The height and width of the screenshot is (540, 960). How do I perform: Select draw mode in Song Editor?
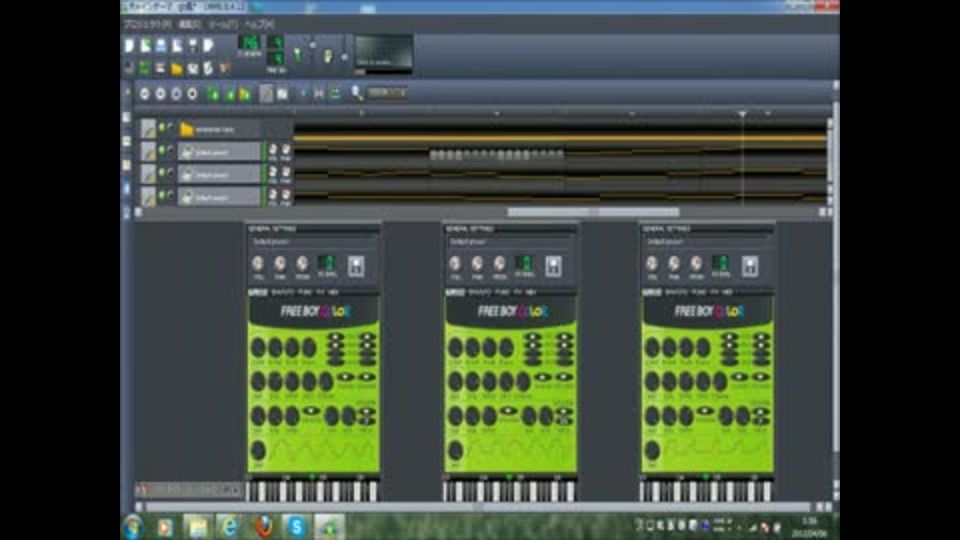coord(266,94)
